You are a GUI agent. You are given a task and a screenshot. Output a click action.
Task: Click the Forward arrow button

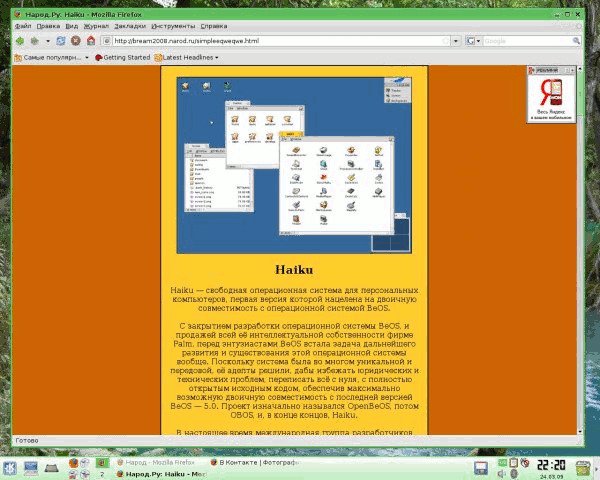(x=35, y=41)
